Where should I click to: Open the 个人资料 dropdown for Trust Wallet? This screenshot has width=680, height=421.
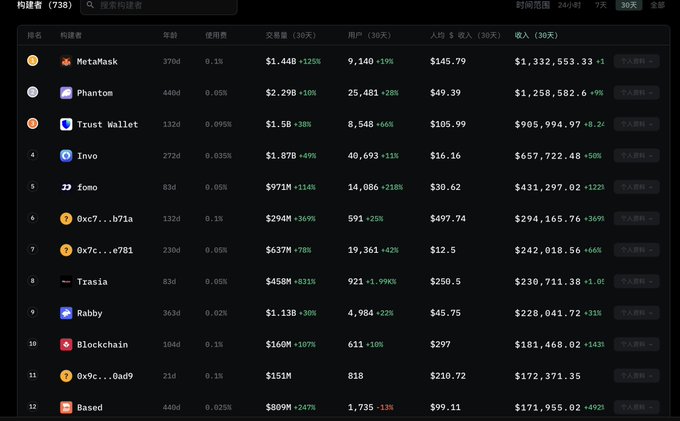[x=637, y=124]
